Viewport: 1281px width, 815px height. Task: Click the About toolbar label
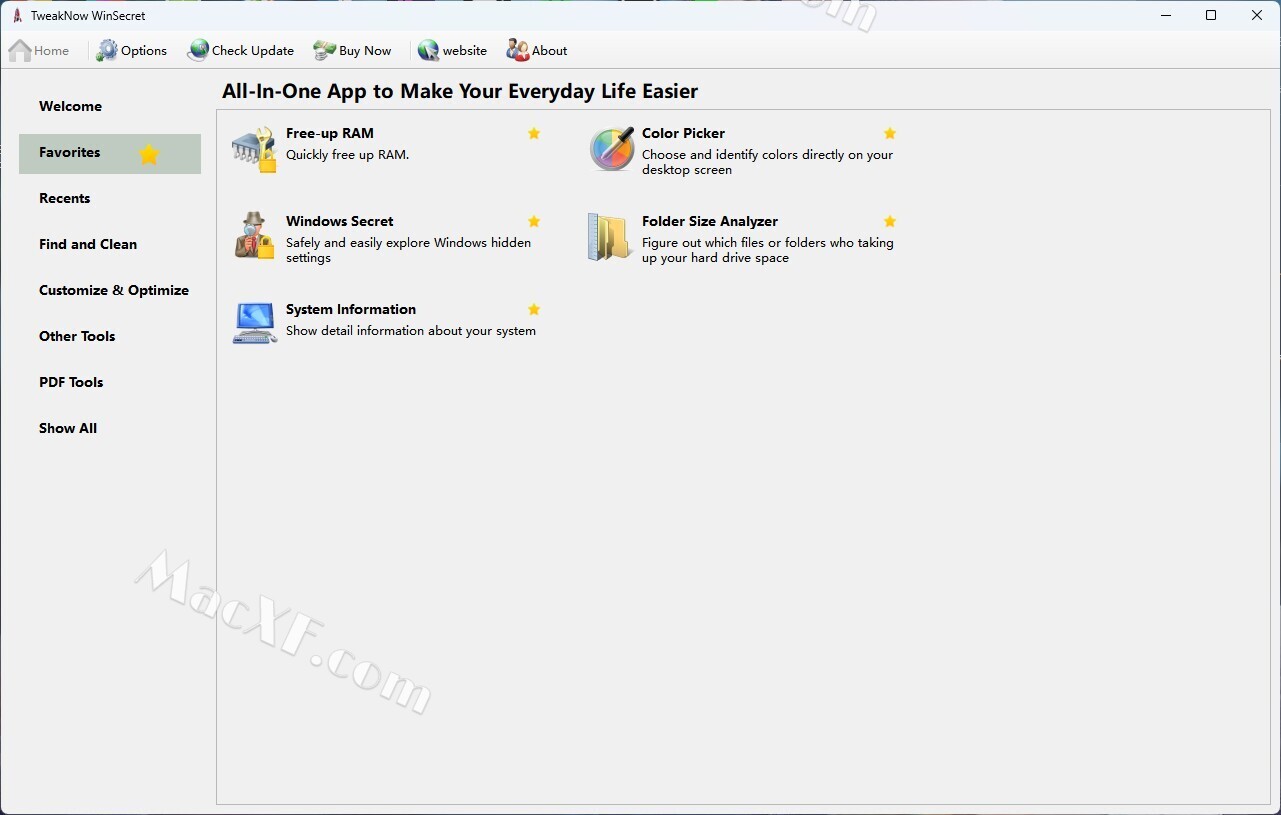pyautogui.click(x=549, y=51)
